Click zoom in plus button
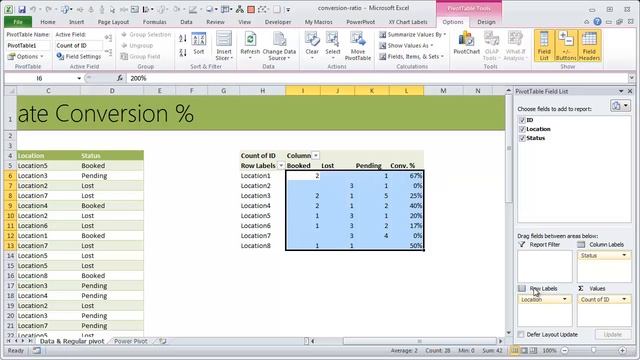The width and height of the screenshot is (640, 360). click(622, 350)
